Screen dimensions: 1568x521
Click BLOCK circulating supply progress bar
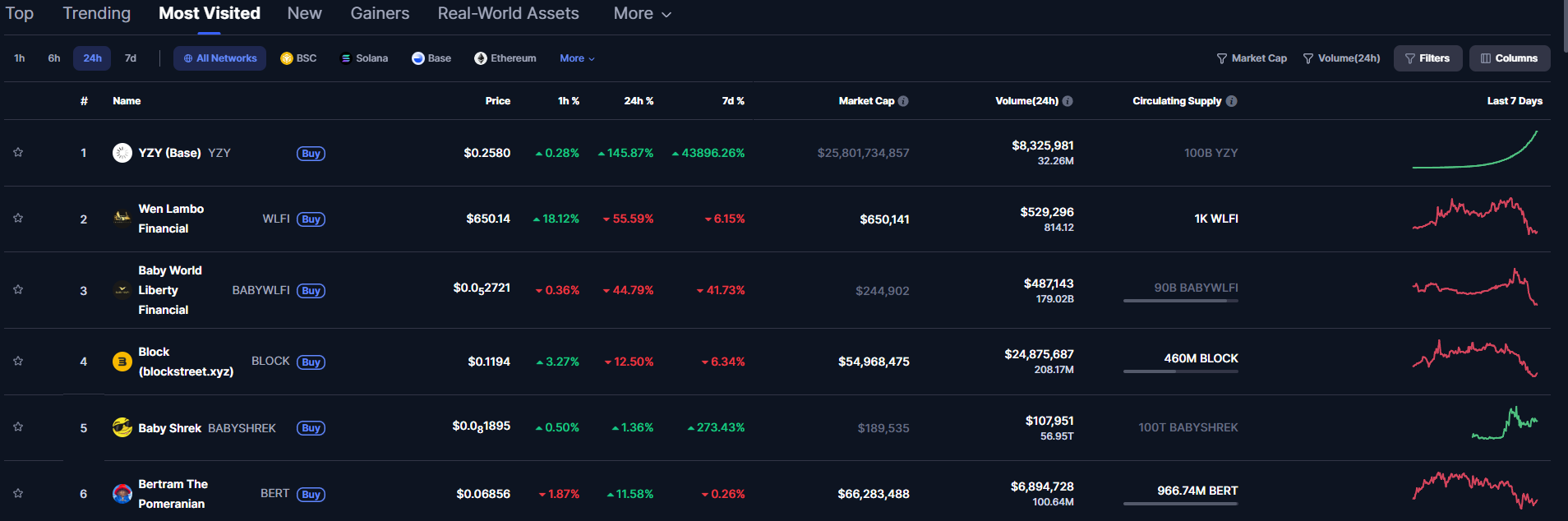click(x=1180, y=371)
